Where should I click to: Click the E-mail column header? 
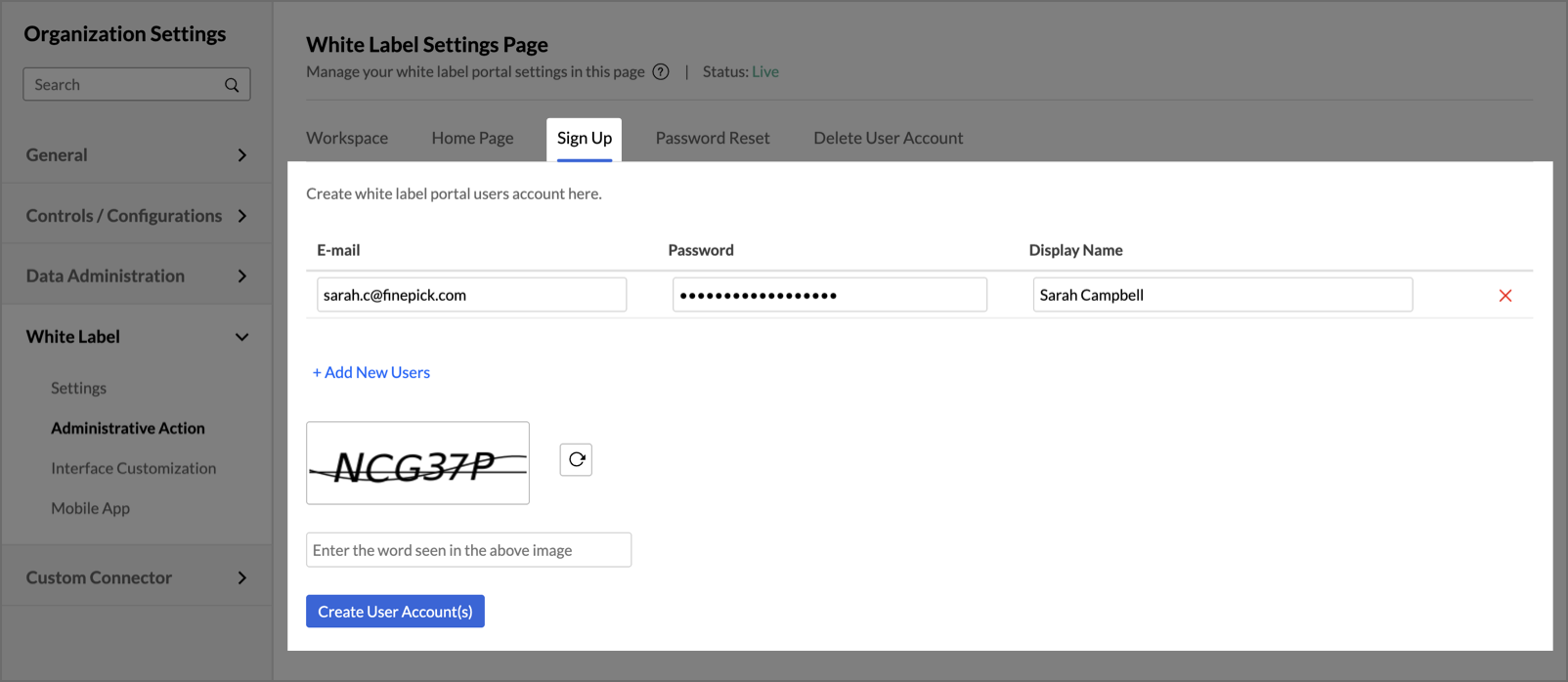click(338, 250)
